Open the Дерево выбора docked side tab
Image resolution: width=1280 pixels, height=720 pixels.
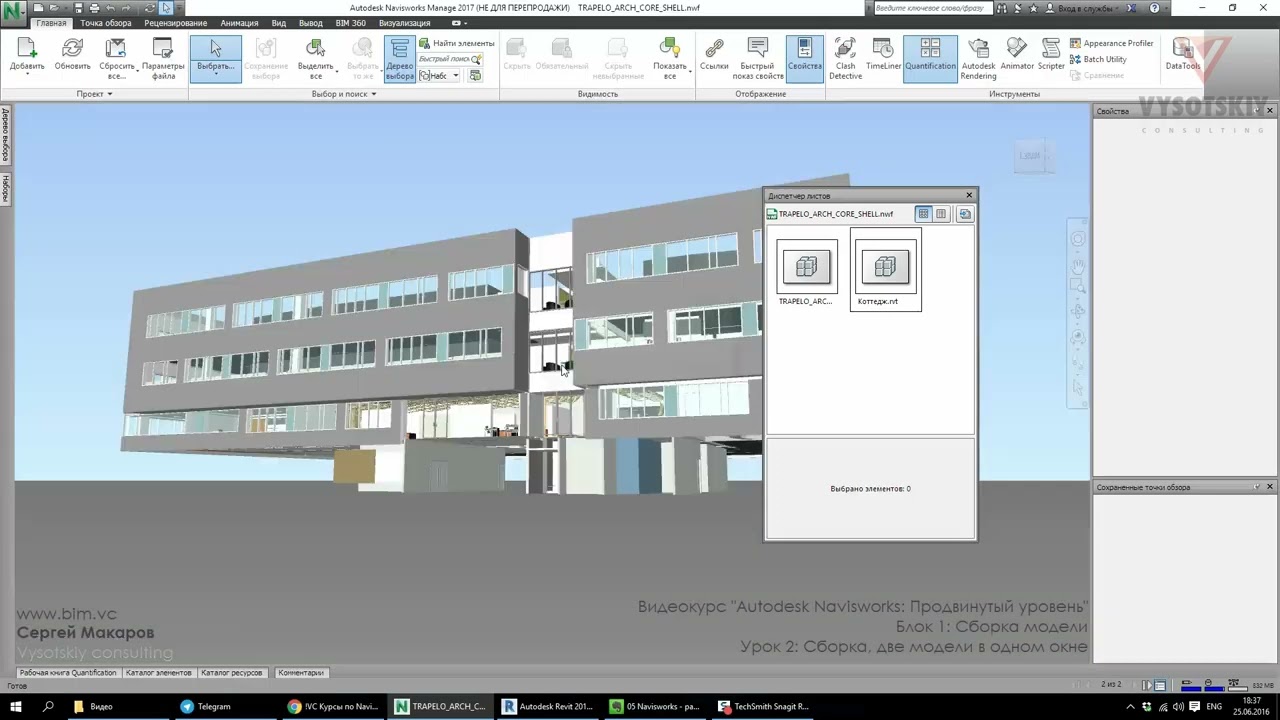[x=5, y=135]
